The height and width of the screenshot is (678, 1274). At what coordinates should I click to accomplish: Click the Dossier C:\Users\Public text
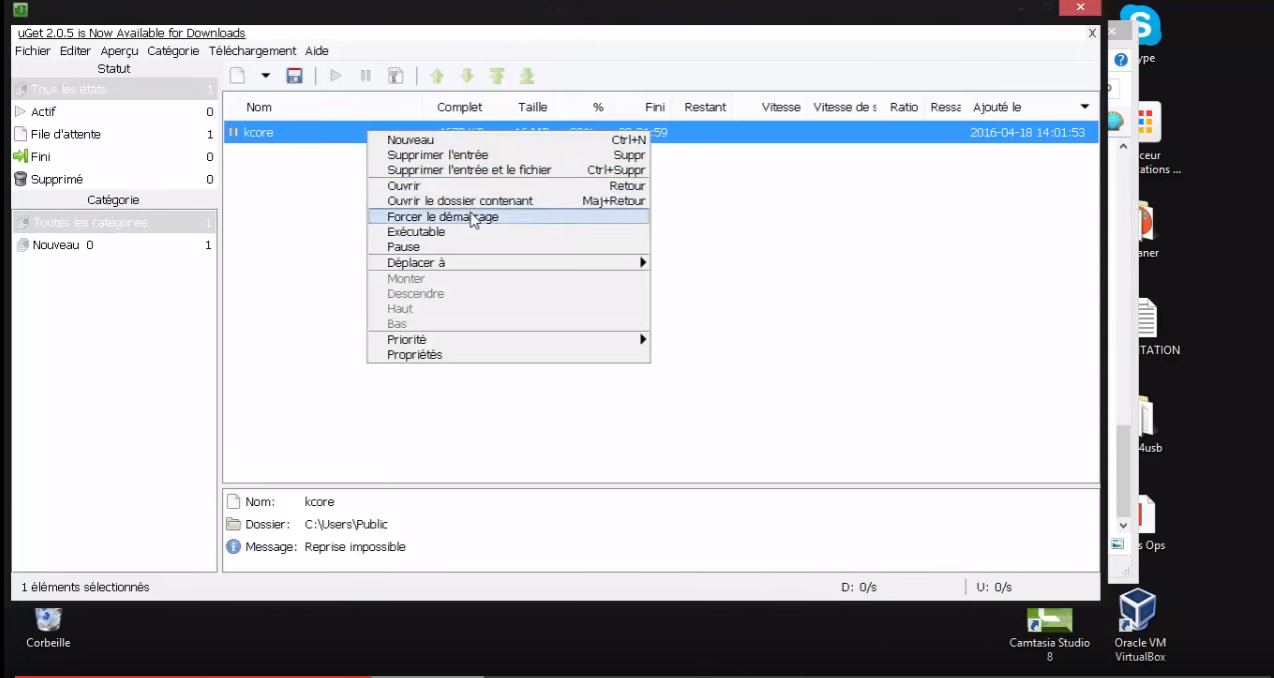click(346, 524)
